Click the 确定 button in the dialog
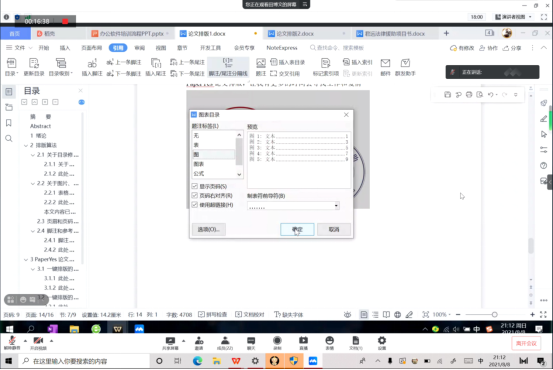Viewport: 553px width, 370px height. (x=297, y=229)
